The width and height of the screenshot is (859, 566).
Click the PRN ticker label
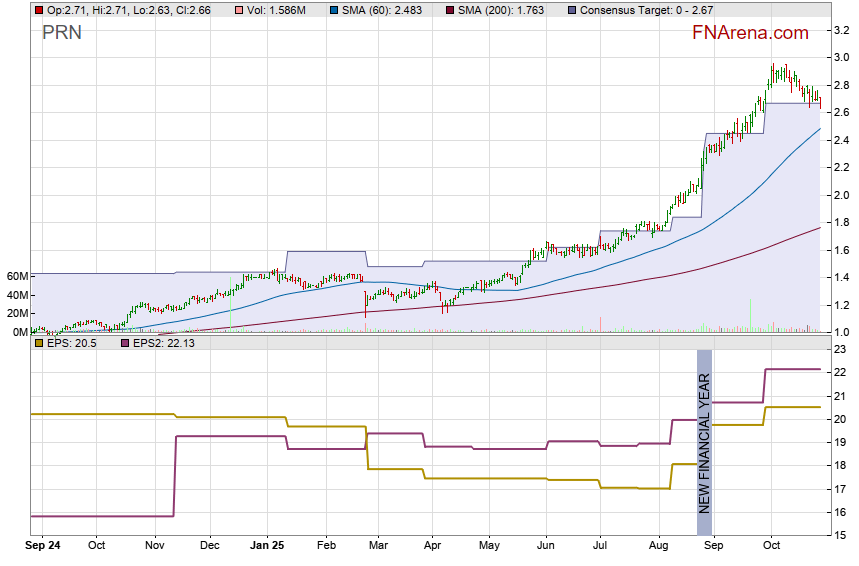62,33
